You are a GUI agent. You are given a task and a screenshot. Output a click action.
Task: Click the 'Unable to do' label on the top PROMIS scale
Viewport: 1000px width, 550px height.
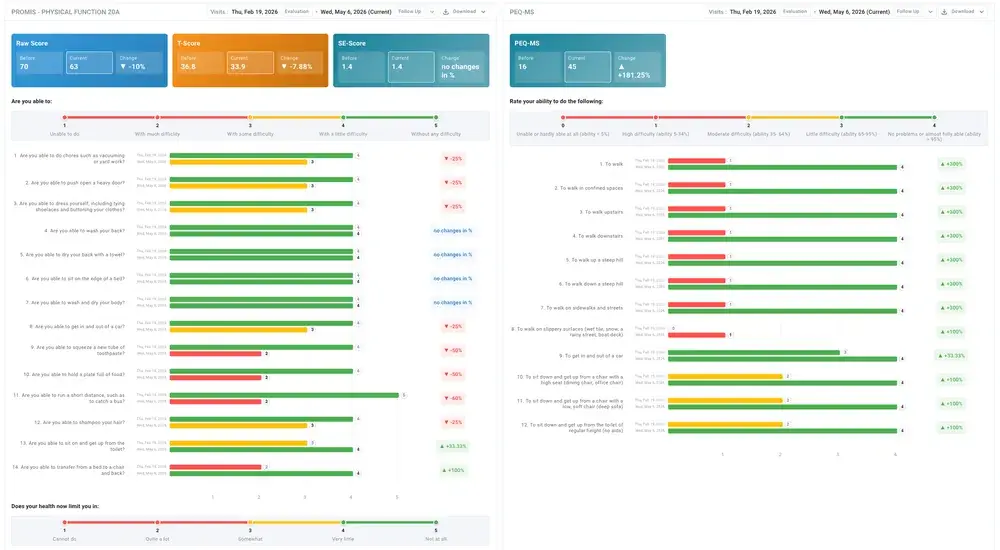[x=64, y=134]
